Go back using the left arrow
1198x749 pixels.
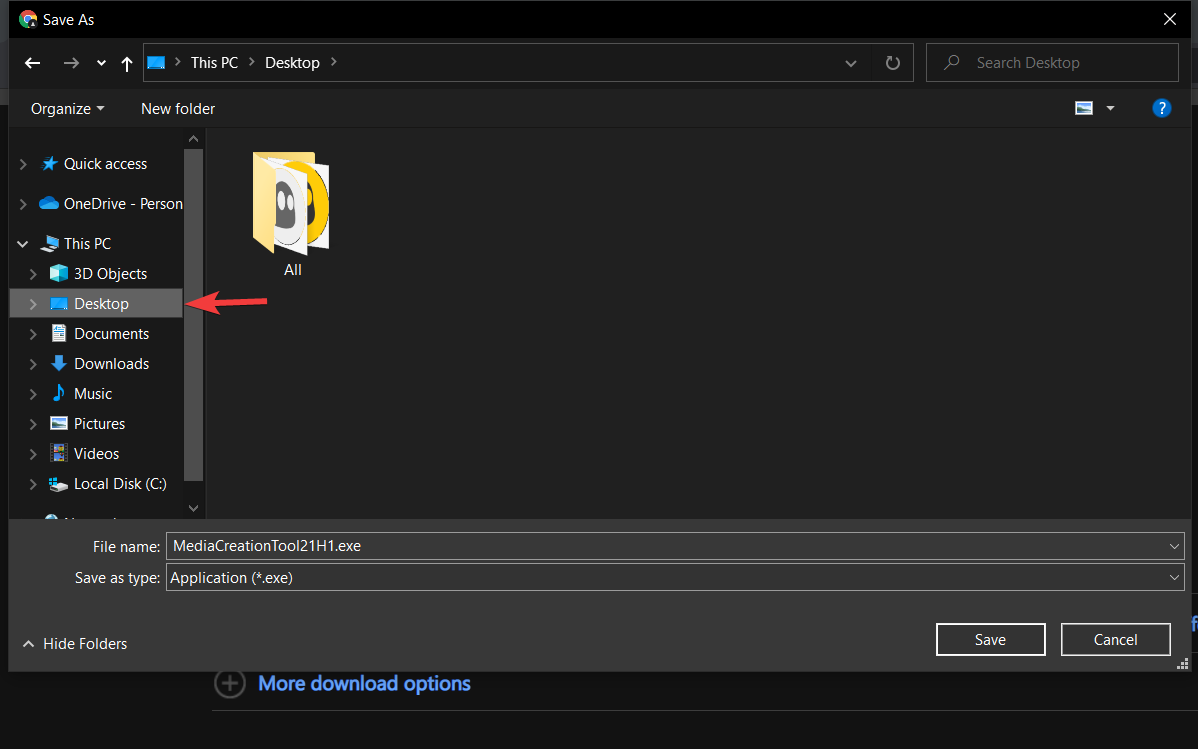(x=32, y=63)
